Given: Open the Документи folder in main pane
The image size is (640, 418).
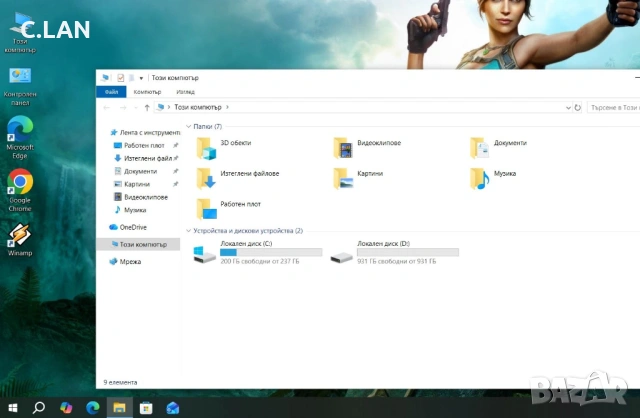Looking at the screenshot, I should [498, 147].
